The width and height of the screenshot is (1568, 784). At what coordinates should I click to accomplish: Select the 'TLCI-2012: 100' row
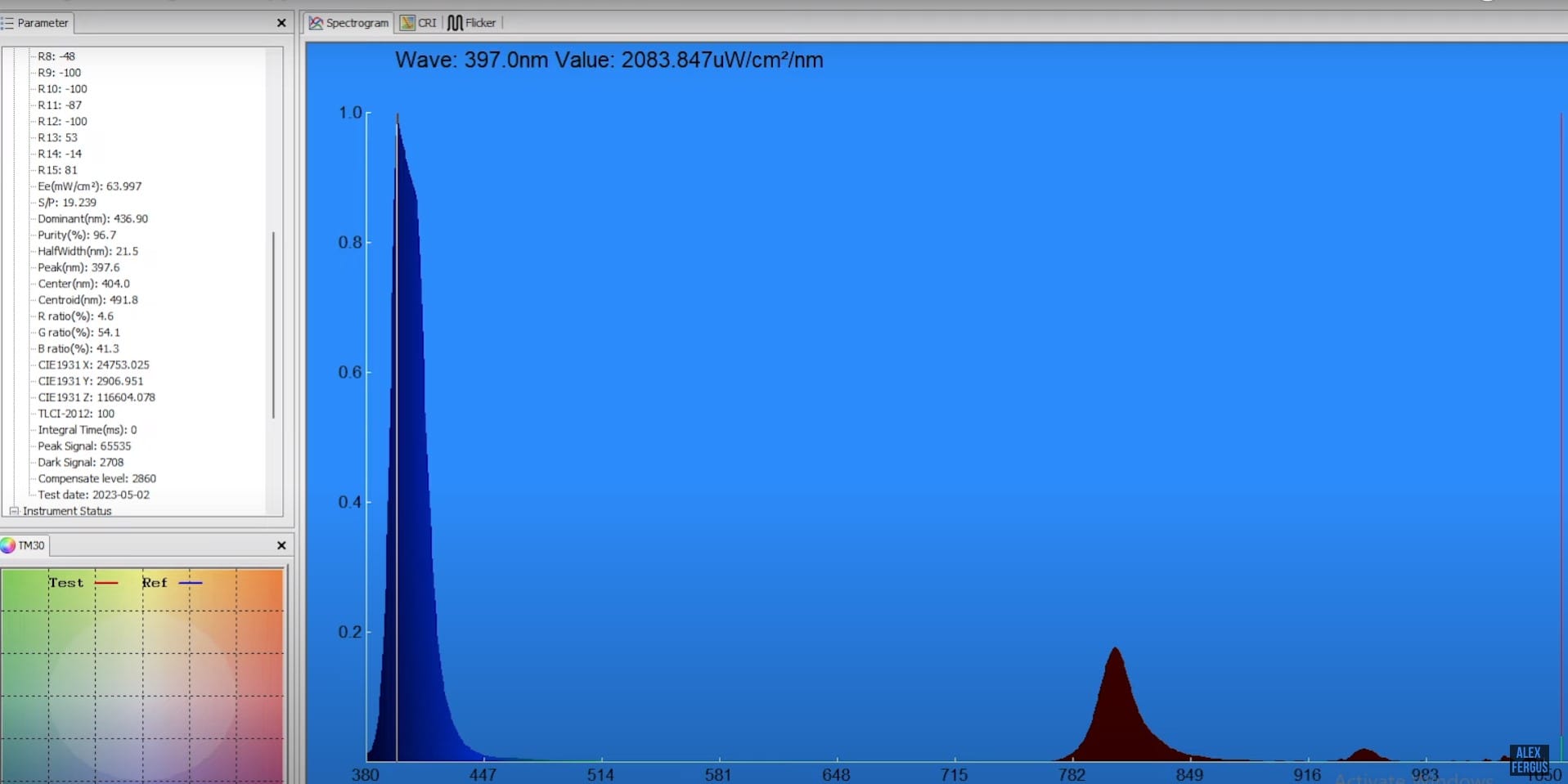coord(76,414)
